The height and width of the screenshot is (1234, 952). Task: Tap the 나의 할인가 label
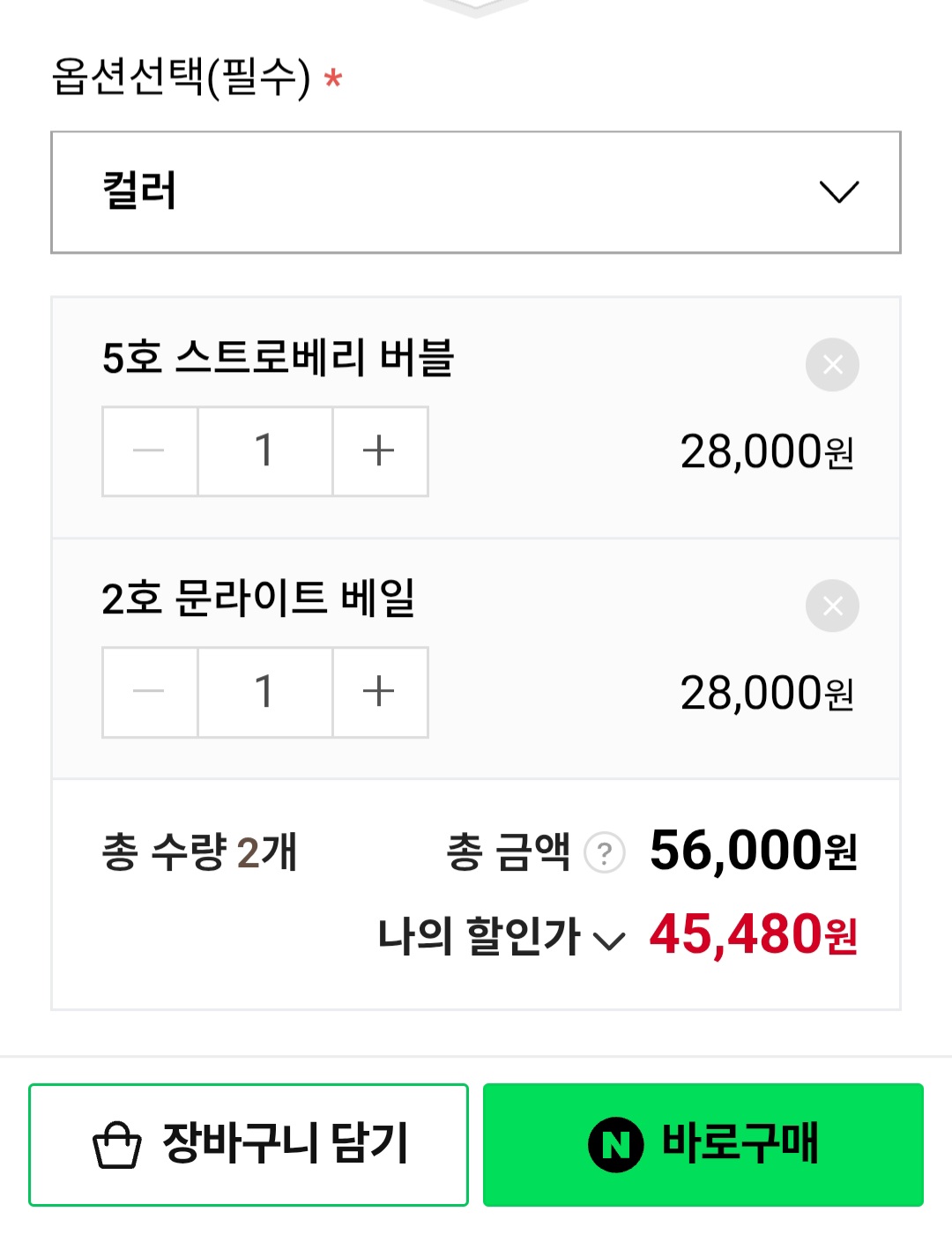(x=479, y=936)
